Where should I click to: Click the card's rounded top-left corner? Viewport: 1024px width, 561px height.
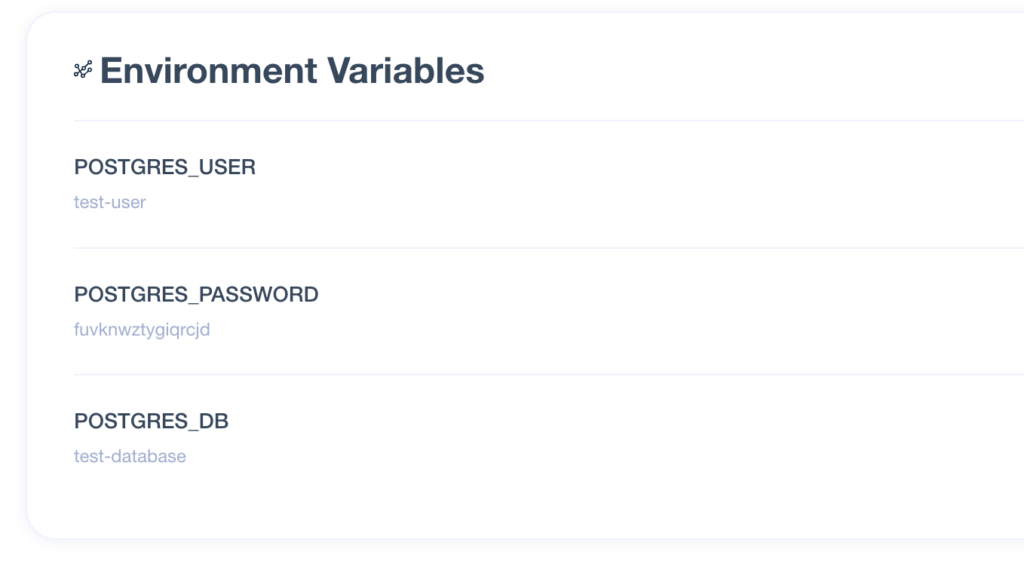(x=38, y=24)
